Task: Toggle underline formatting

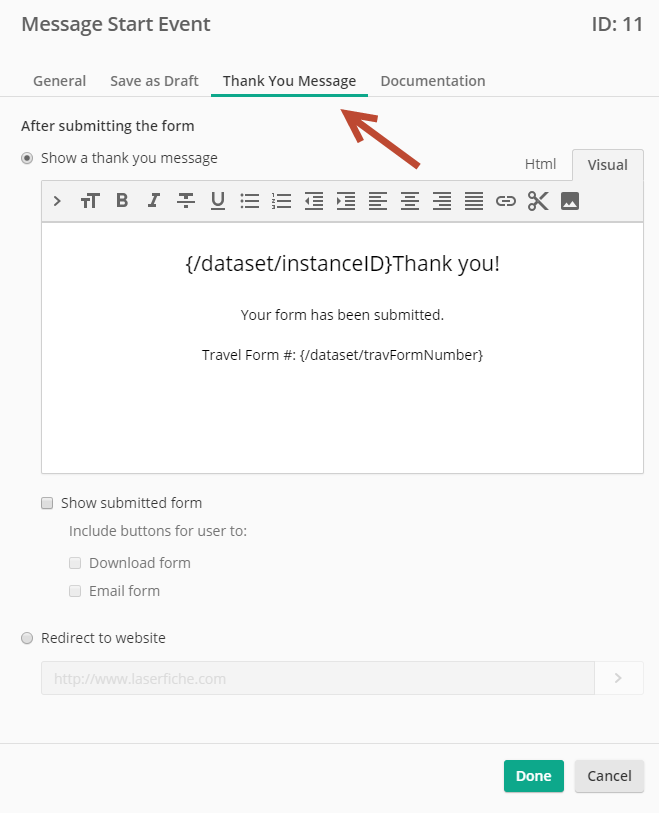Action: click(x=218, y=201)
